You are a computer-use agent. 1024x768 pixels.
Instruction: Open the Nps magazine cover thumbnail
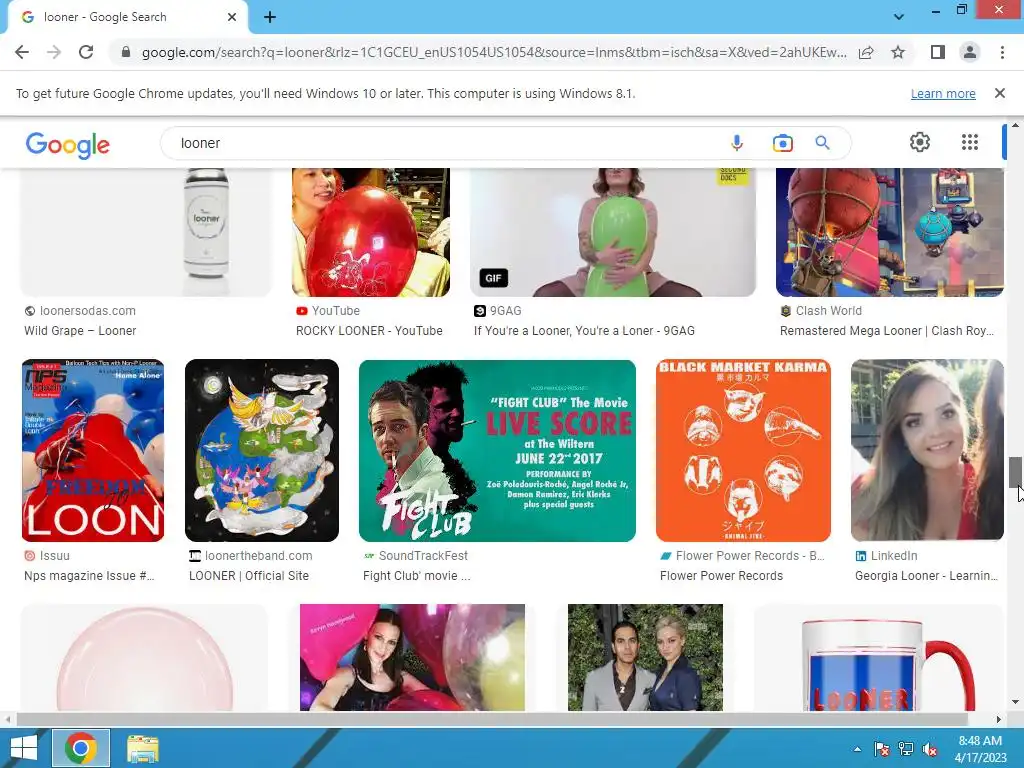(93, 451)
